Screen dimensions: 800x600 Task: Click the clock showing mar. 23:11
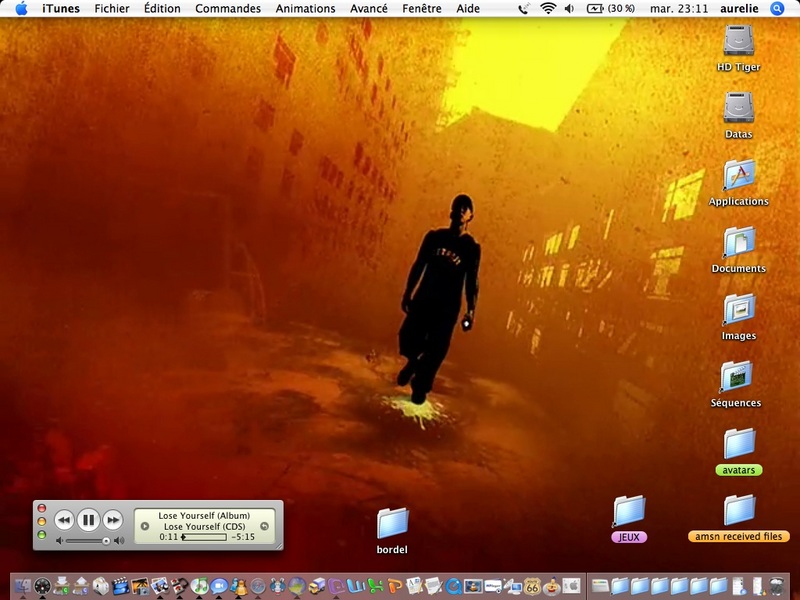pyautogui.click(x=679, y=9)
